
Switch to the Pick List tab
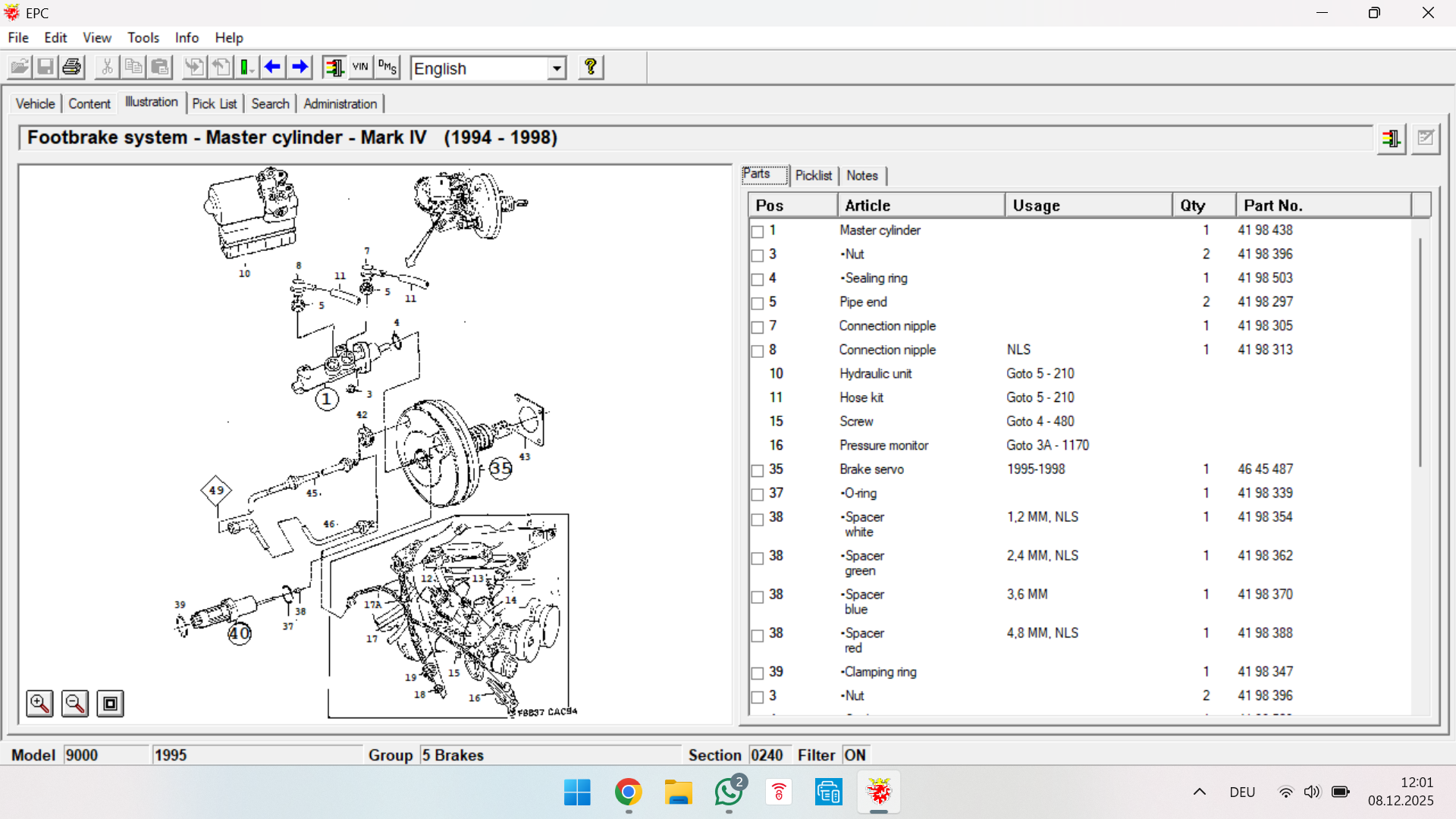pos(214,104)
